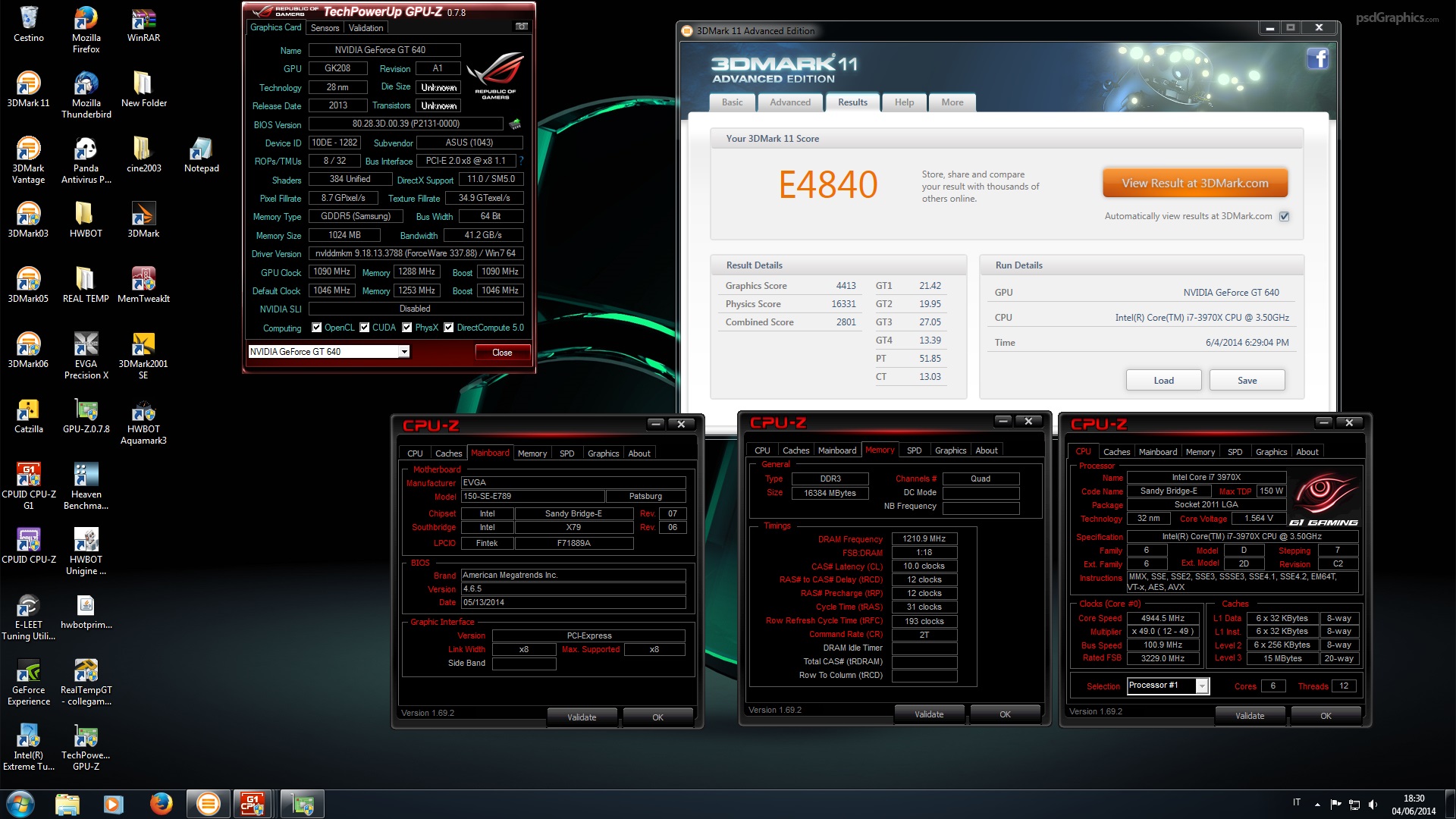Click the IT language indicator in tray
Screen dimensions: 1456x819
(1296, 802)
